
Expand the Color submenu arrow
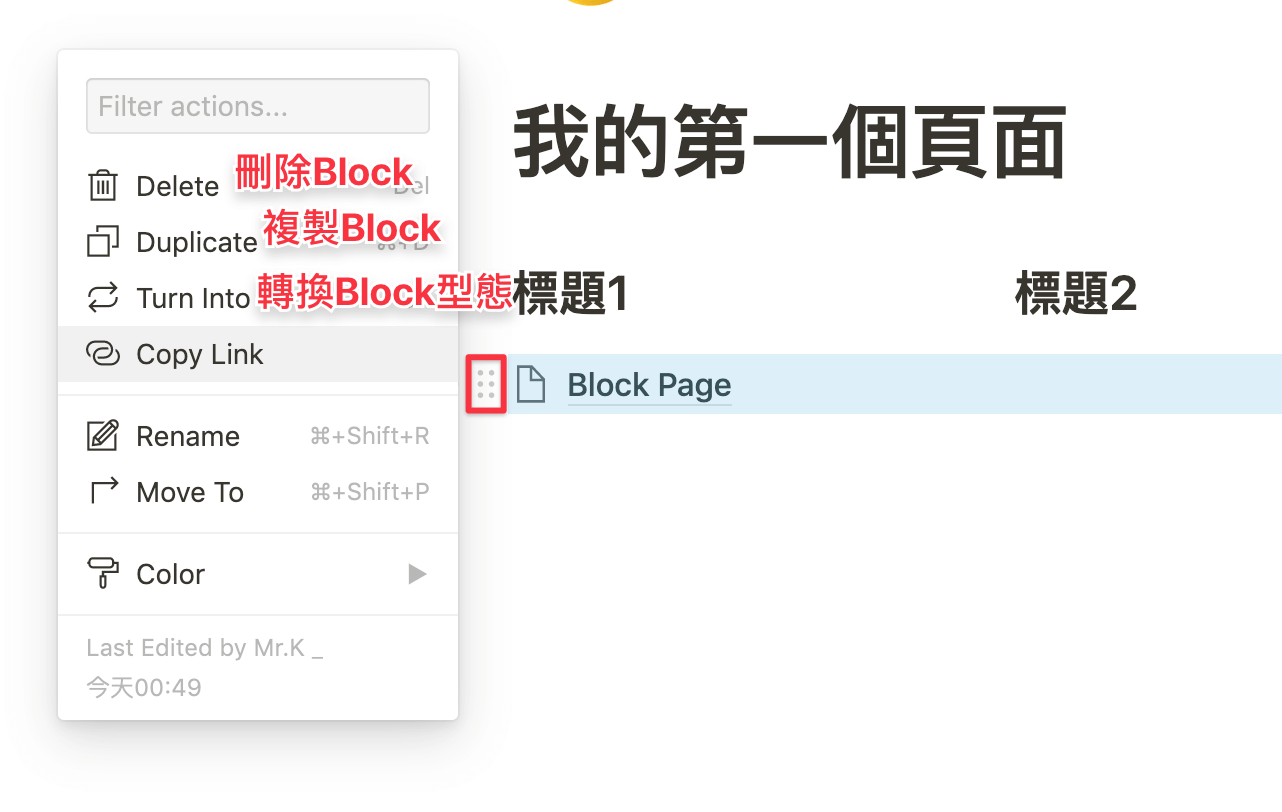417,574
